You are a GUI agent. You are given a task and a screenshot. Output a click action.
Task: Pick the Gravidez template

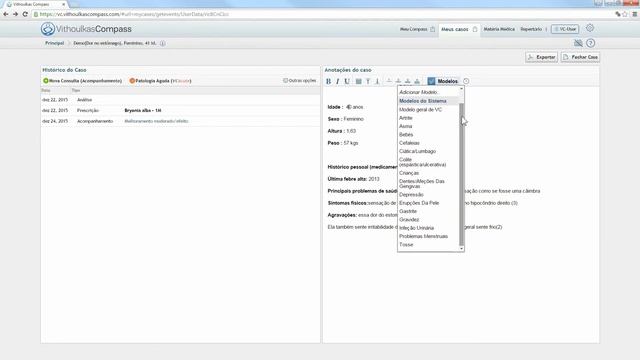pos(409,220)
